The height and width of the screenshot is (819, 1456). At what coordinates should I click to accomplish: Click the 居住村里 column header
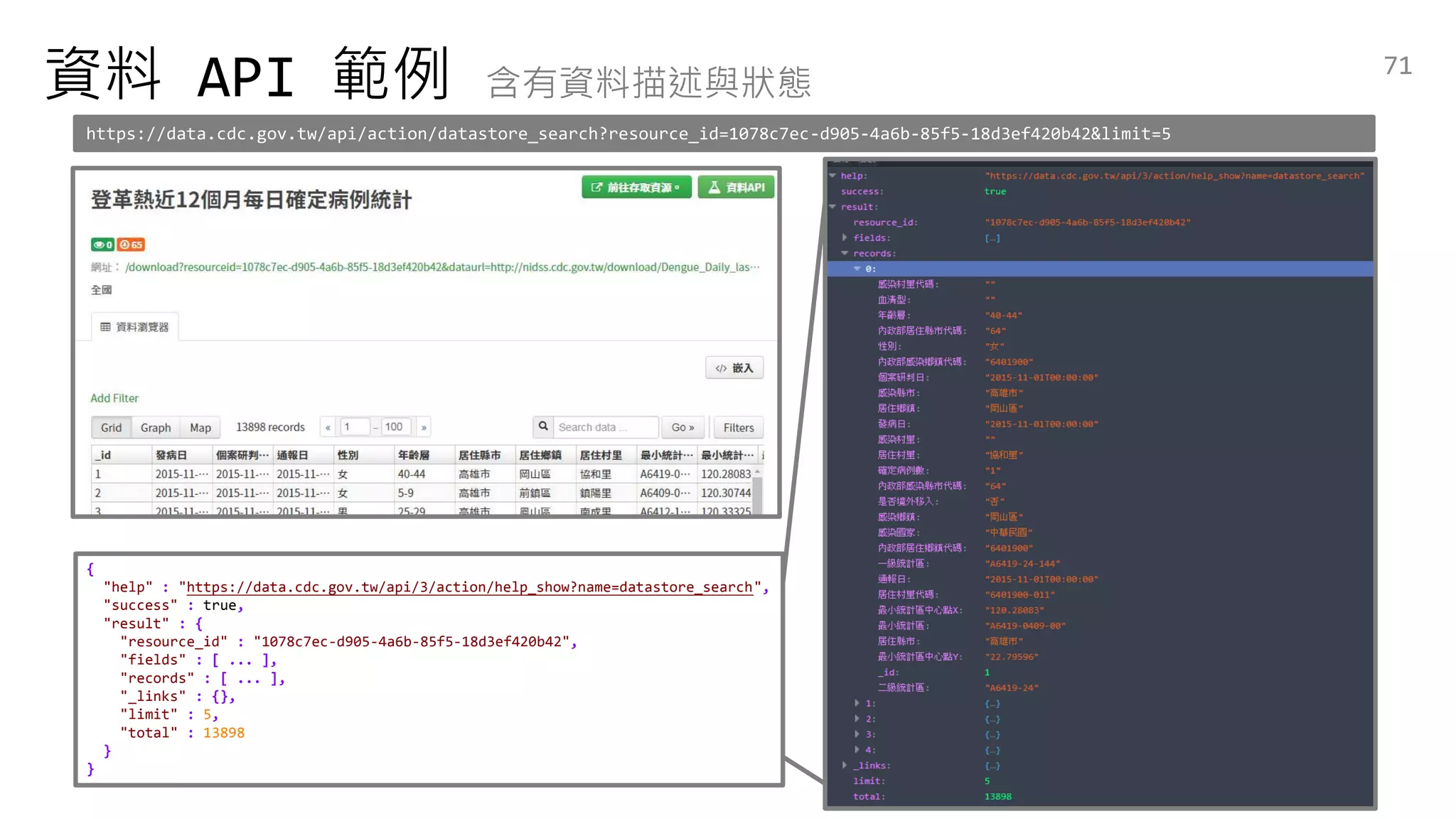click(x=606, y=455)
